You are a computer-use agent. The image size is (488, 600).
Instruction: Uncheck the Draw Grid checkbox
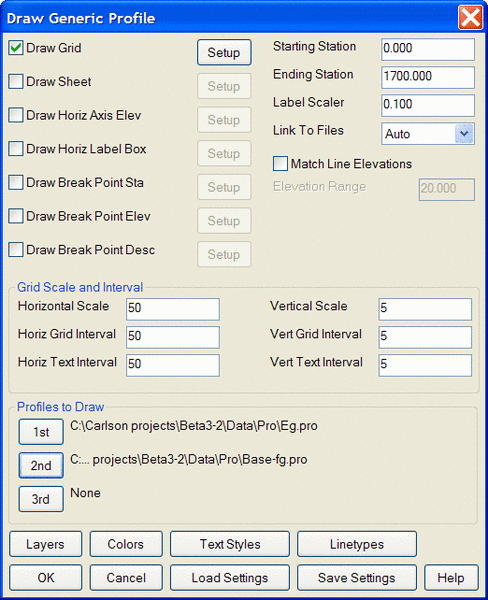coord(16,48)
